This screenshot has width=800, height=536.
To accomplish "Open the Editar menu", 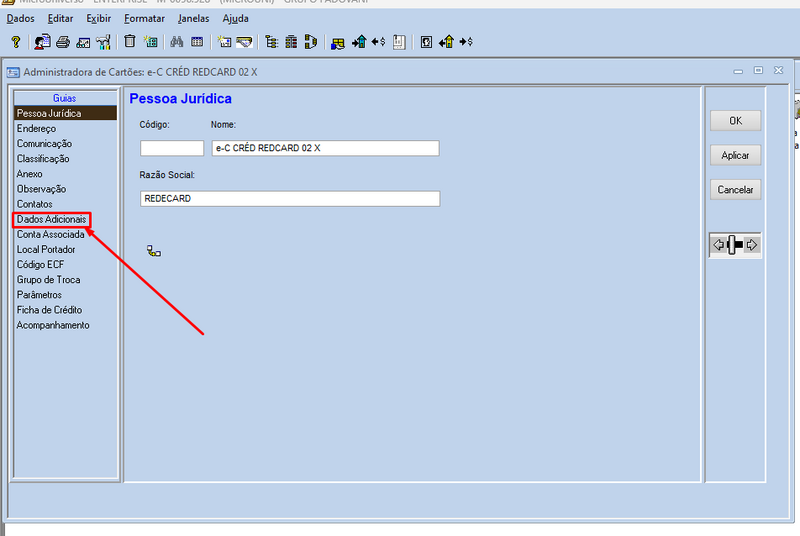I will coord(60,19).
